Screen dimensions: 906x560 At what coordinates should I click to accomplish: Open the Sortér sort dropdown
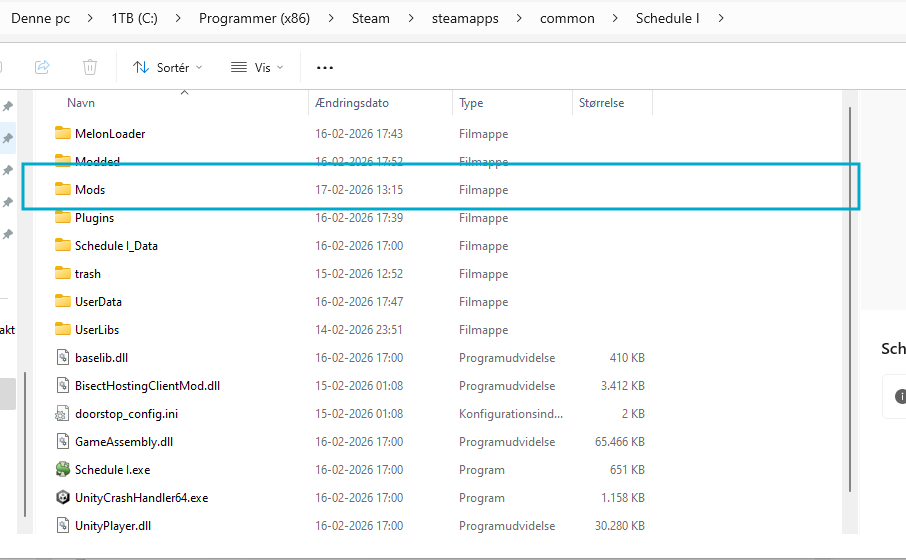[x=168, y=68]
